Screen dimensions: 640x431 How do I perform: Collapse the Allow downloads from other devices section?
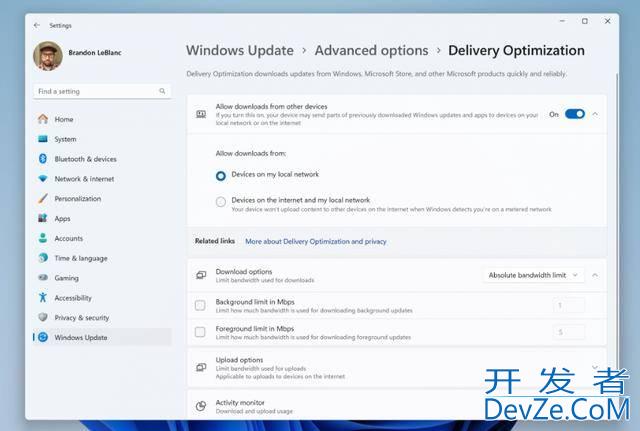point(595,114)
